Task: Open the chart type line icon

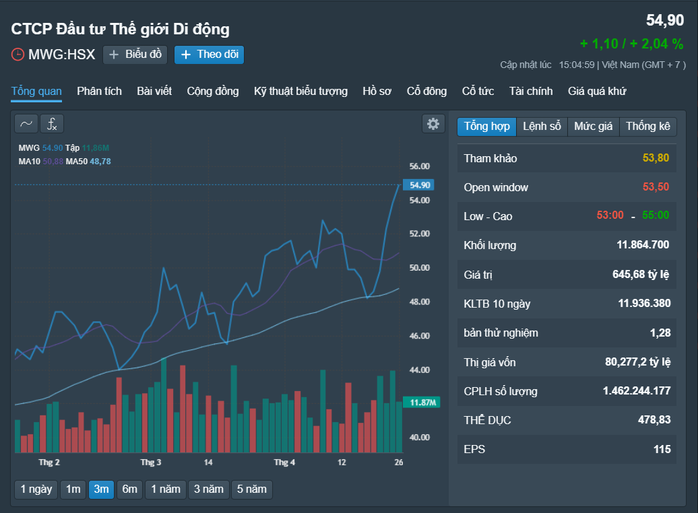Action: coord(26,124)
